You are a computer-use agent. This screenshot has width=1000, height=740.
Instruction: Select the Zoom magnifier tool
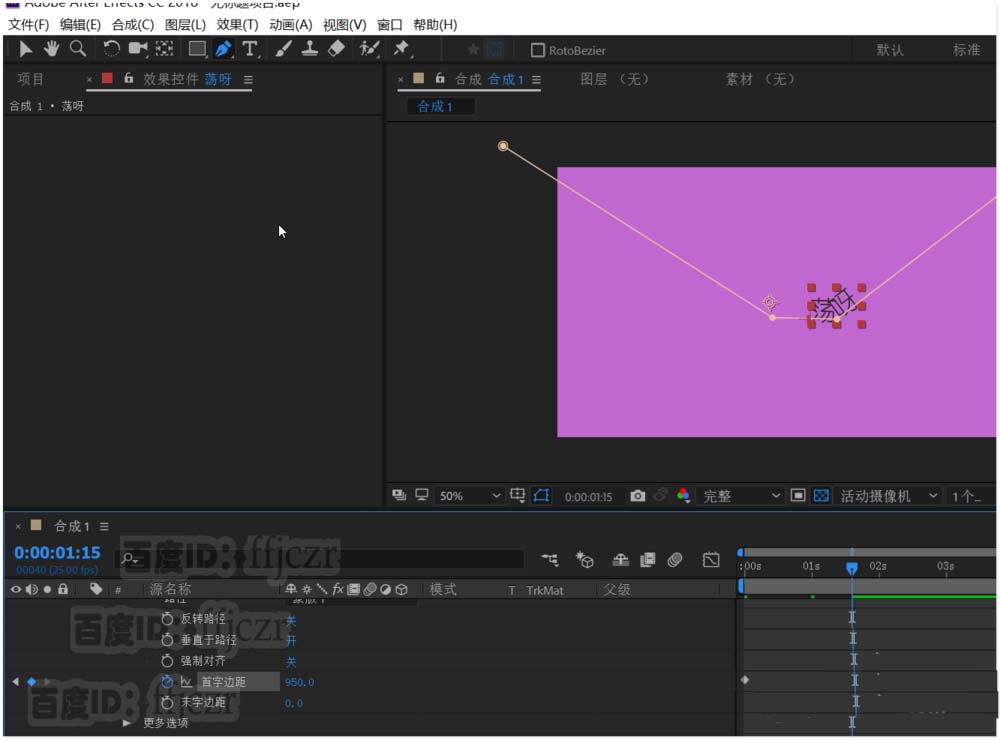78,49
